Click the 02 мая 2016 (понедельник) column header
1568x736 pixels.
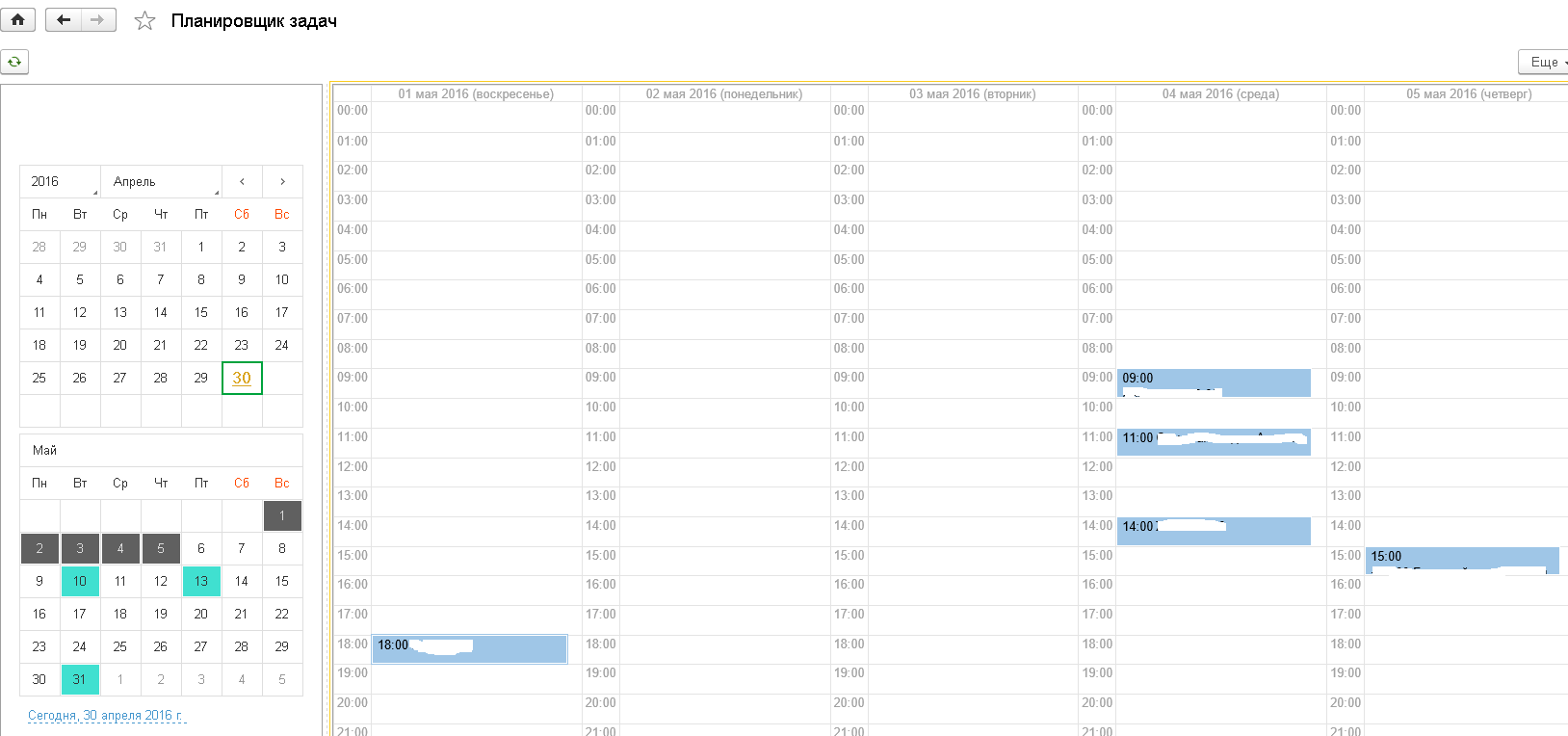coord(724,93)
